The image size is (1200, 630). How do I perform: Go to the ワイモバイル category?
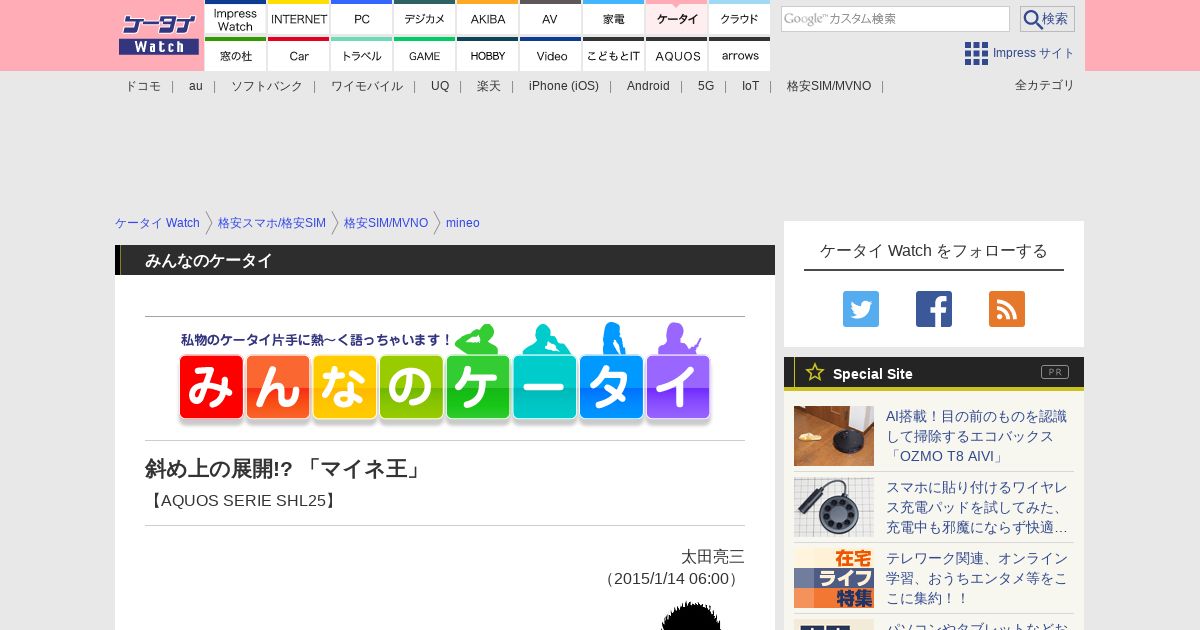367,86
